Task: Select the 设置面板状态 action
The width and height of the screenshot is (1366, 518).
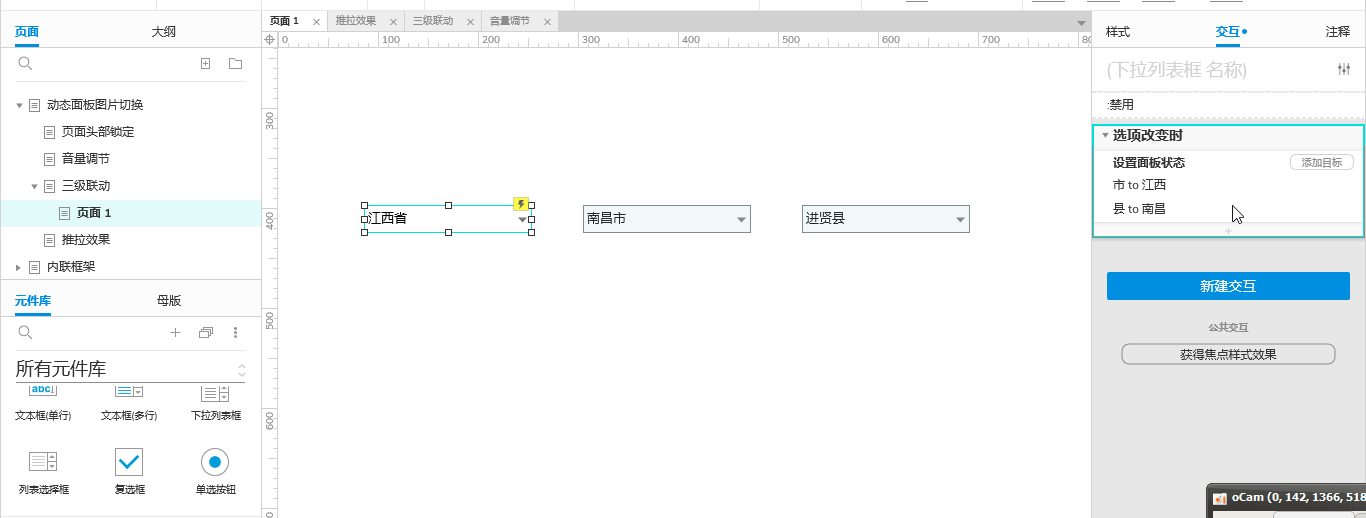Action: tap(1149, 162)
